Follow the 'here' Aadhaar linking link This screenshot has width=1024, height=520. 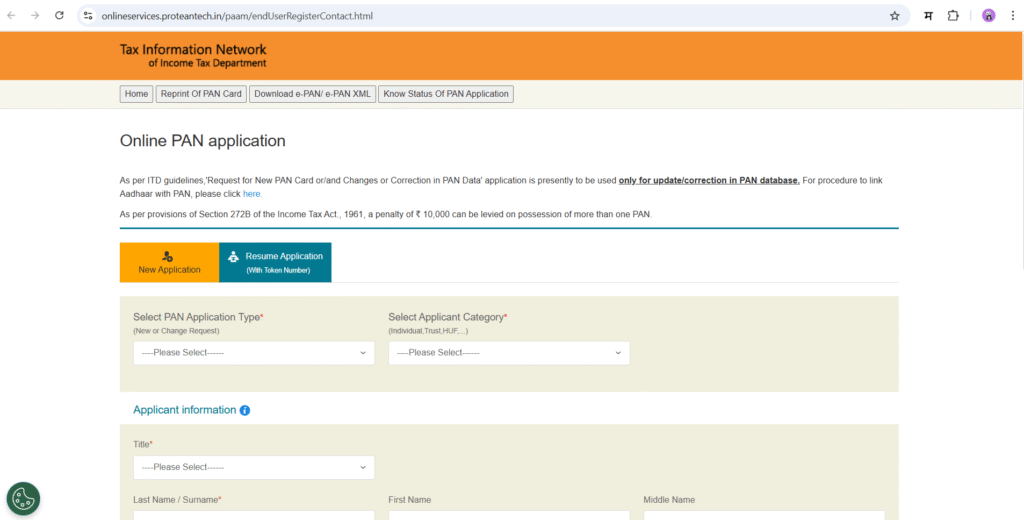251,194
